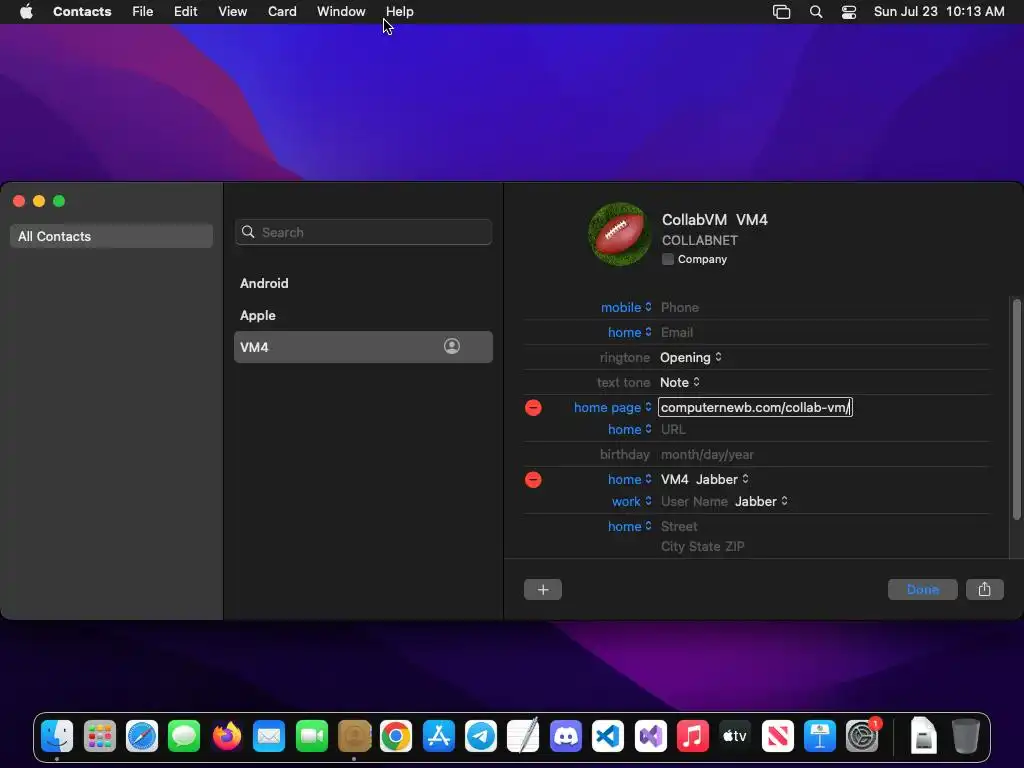
Task: Open System Preferences in dock
Action: coord(862,736)
